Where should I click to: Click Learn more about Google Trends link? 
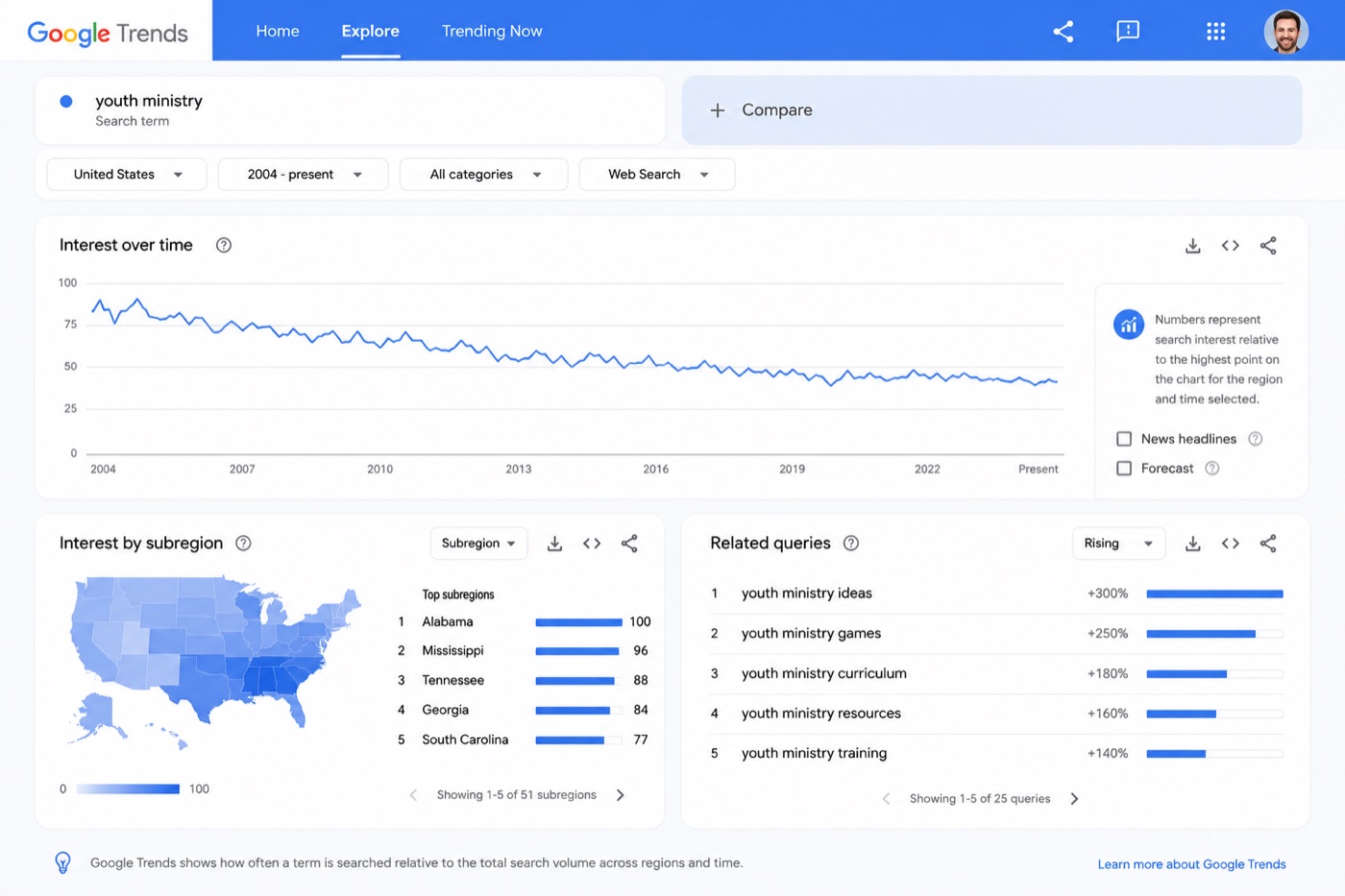1191,864
